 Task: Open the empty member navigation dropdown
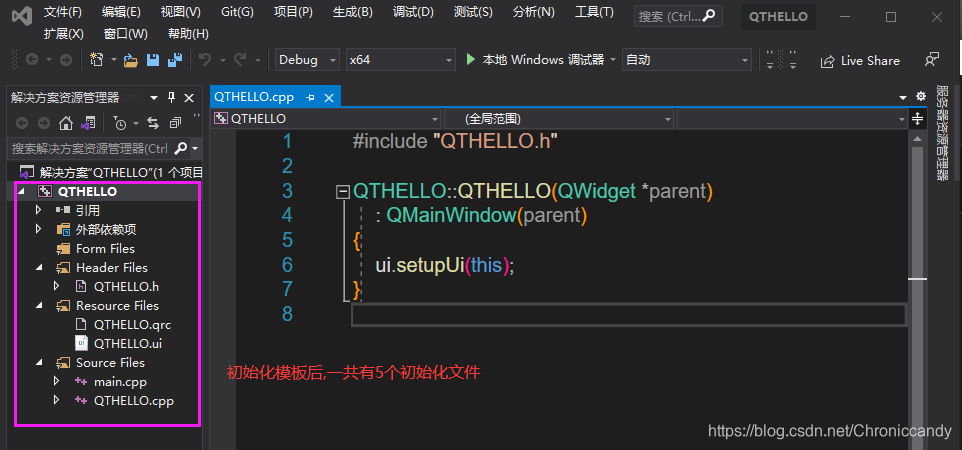tap(792, 118)
